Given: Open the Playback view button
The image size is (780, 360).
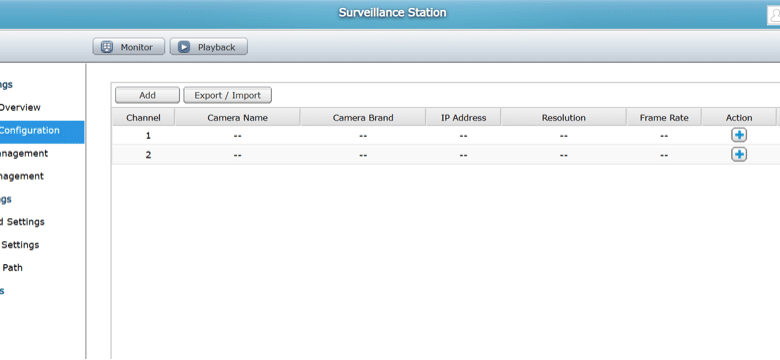Looking at the screenshot, I should coord(208,47).
